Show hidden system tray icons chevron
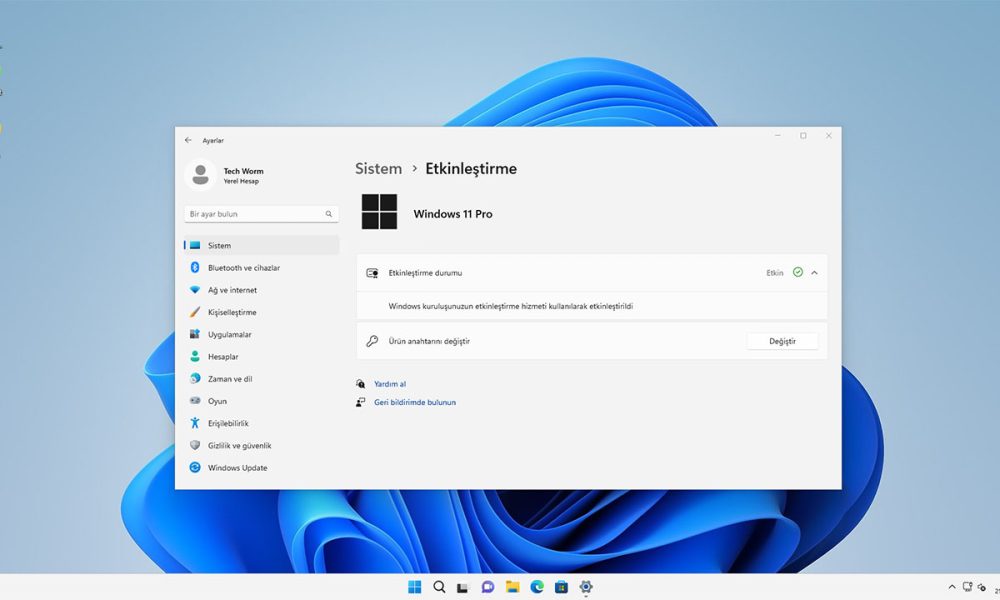 tap(951, 587)
